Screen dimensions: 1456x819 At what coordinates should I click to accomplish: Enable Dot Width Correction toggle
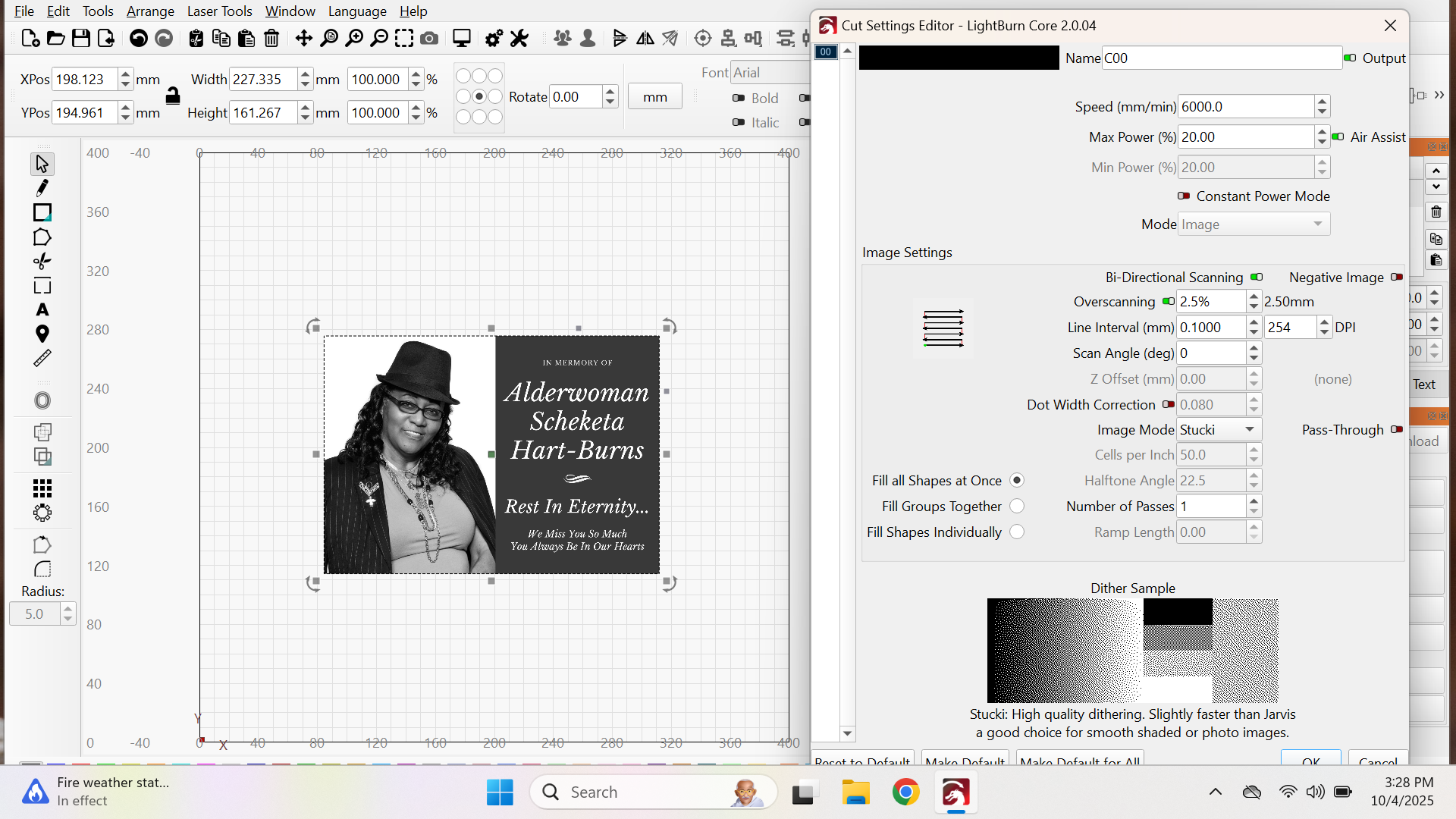tap(1169, 405)
